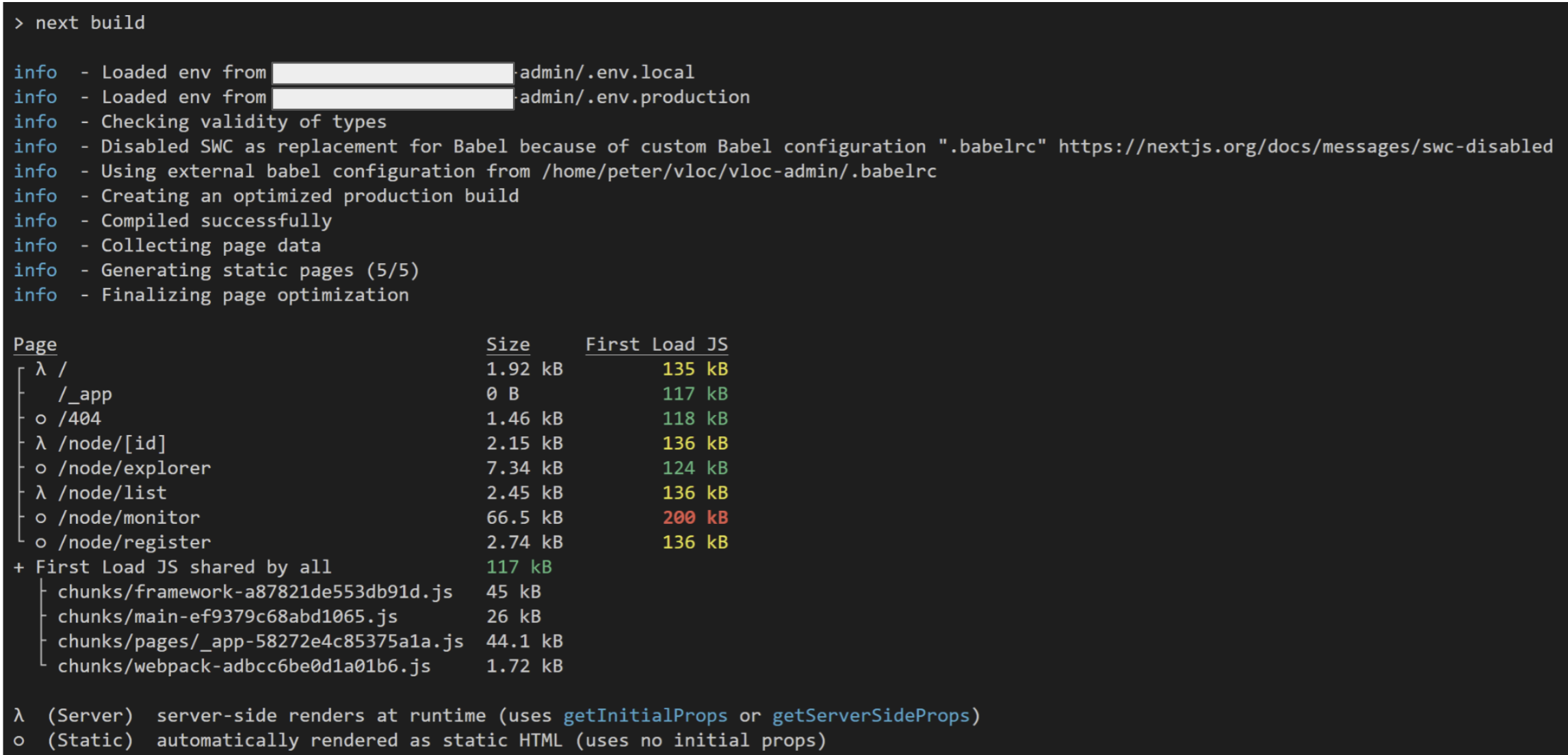Click the Page column header
This screenshot has height=755, width=1568.
pos(34,344)
